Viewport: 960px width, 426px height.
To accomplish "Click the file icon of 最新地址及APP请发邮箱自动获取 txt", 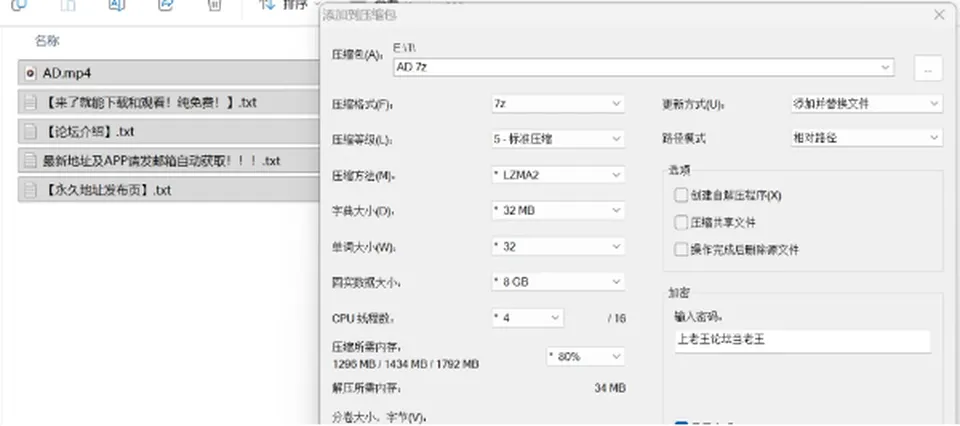I will pos(29,161).
